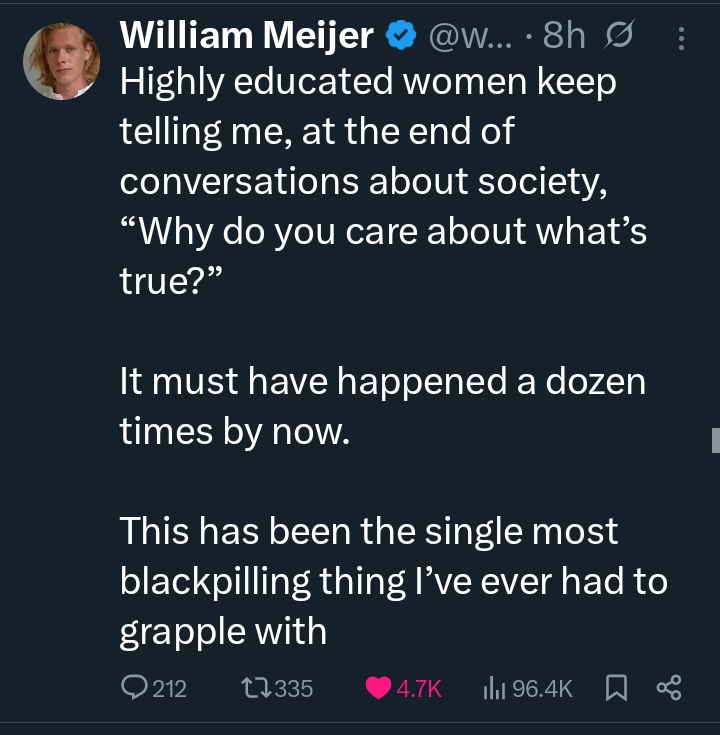Click the 335 reposts count

tap(293, 688)
